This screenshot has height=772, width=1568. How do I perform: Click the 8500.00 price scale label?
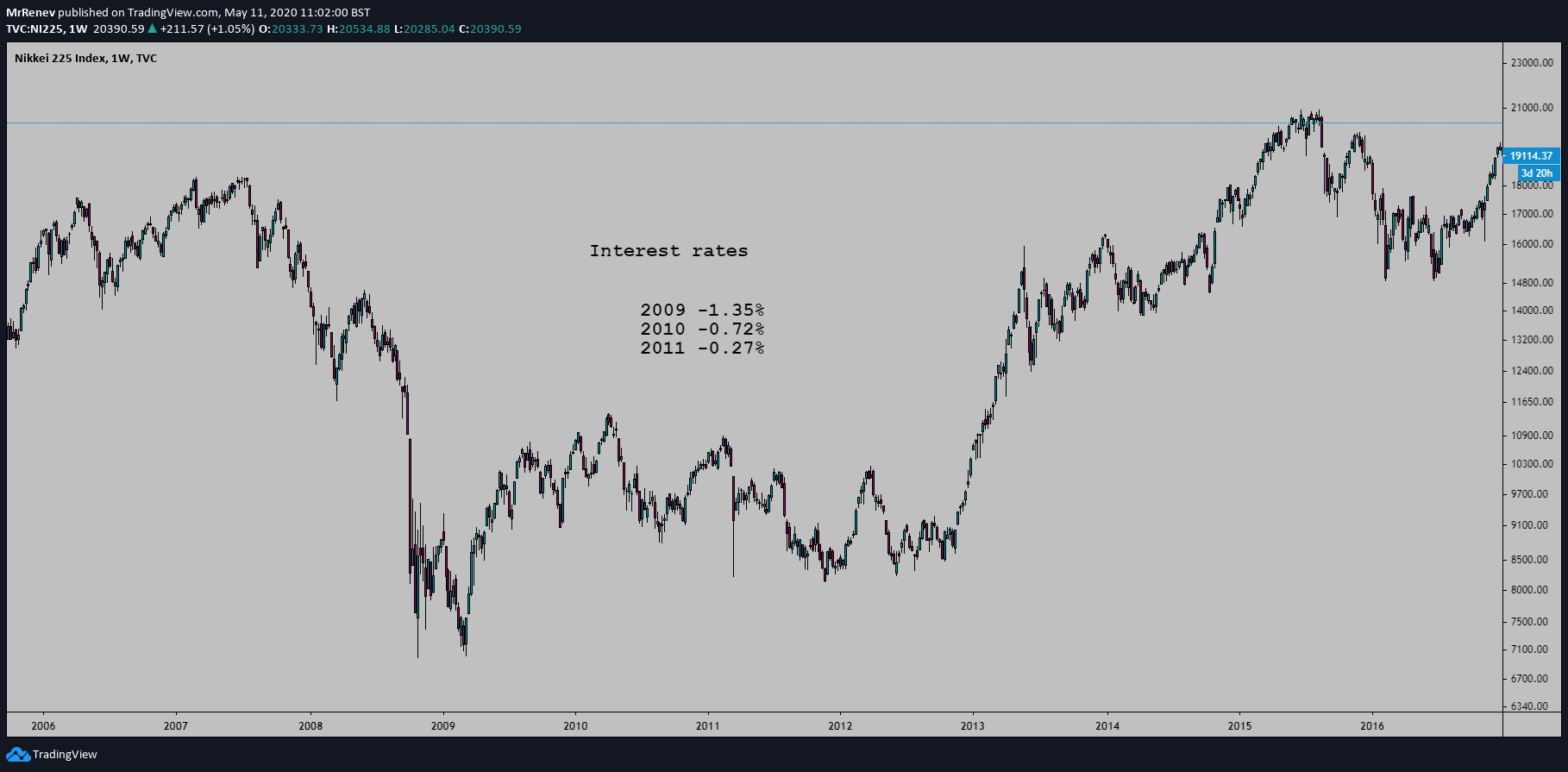[x=1530, y=560]
